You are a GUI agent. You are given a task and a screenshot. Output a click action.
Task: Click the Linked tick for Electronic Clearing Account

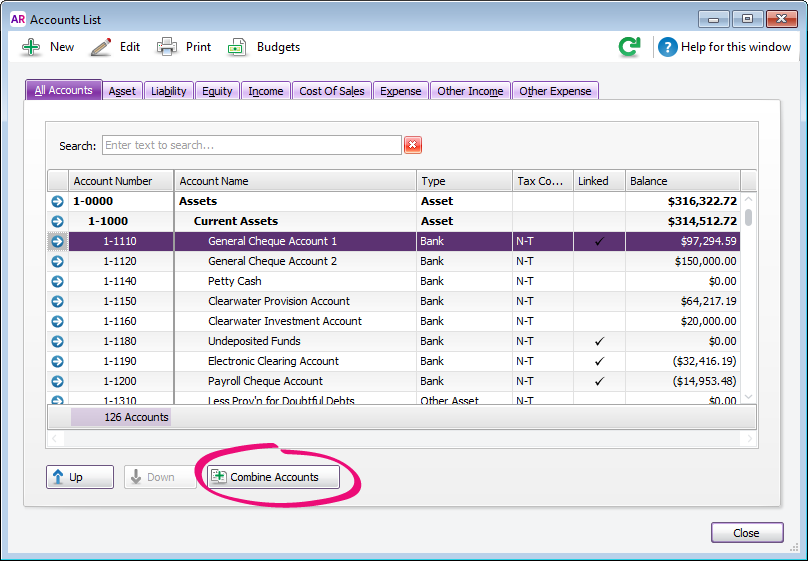599,361
